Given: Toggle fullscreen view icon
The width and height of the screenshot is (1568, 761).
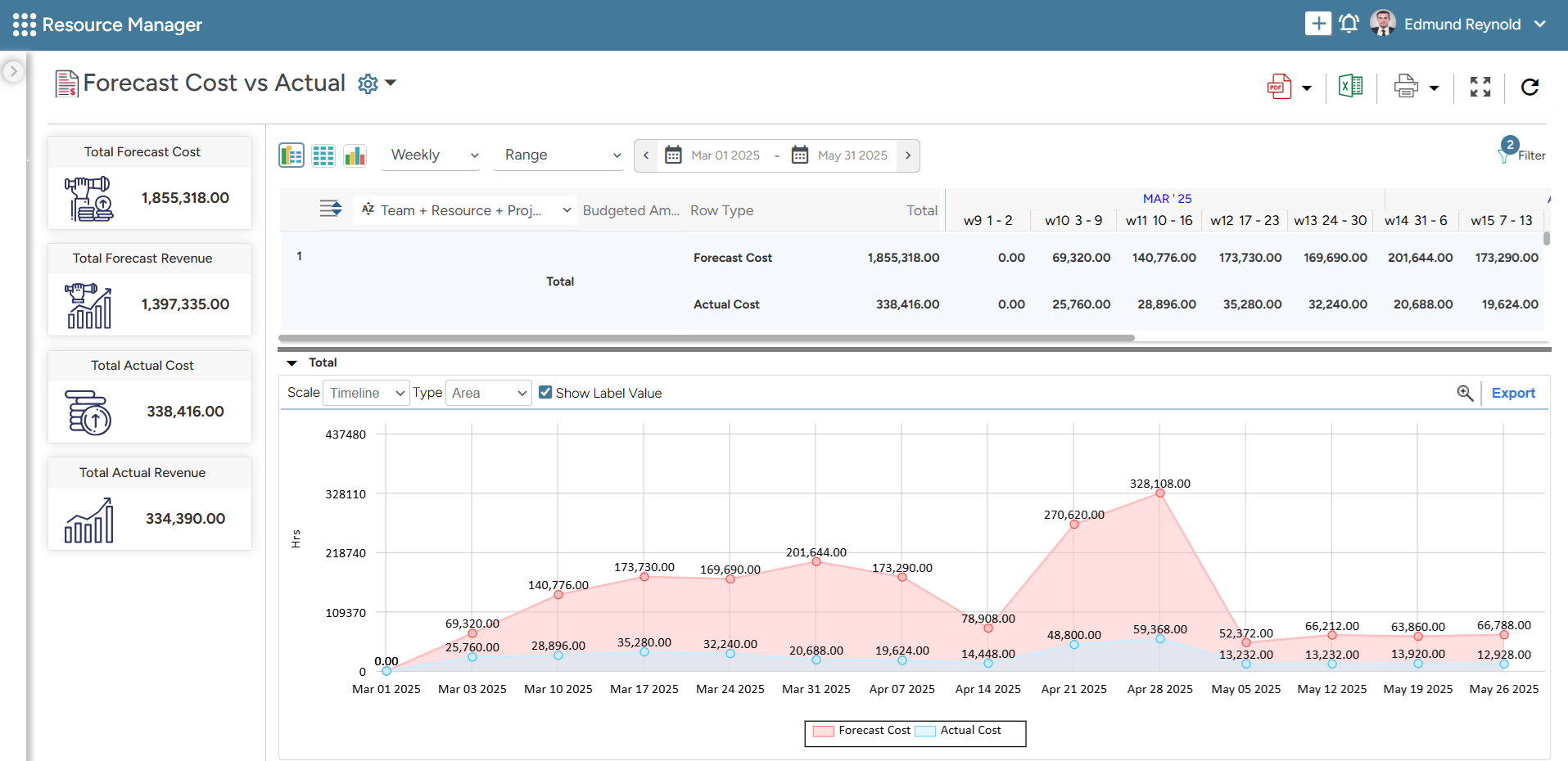Looking at the screenshot, I should tap(1480, 87).
